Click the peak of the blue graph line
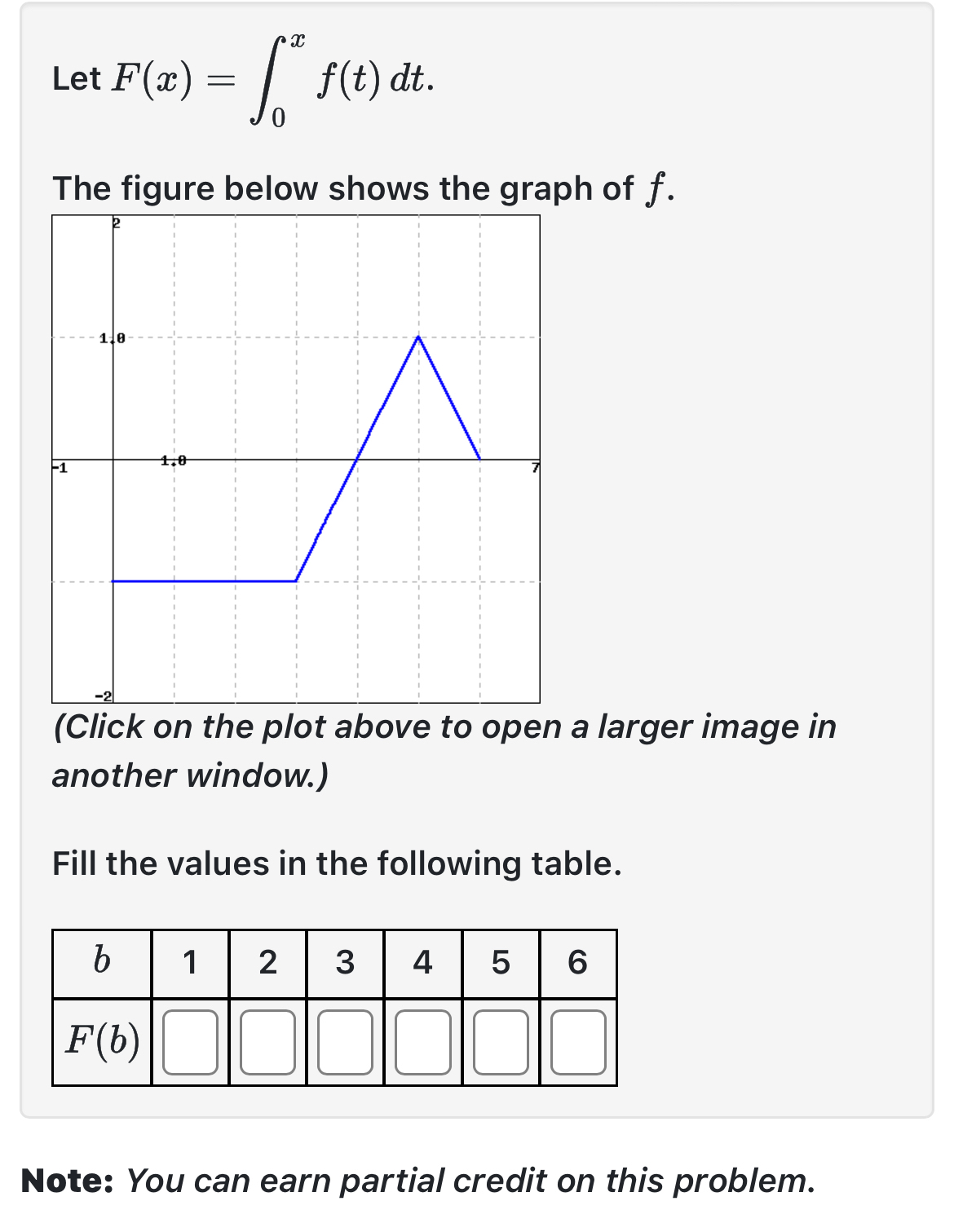954x1232 pixels. click(418, 338)
